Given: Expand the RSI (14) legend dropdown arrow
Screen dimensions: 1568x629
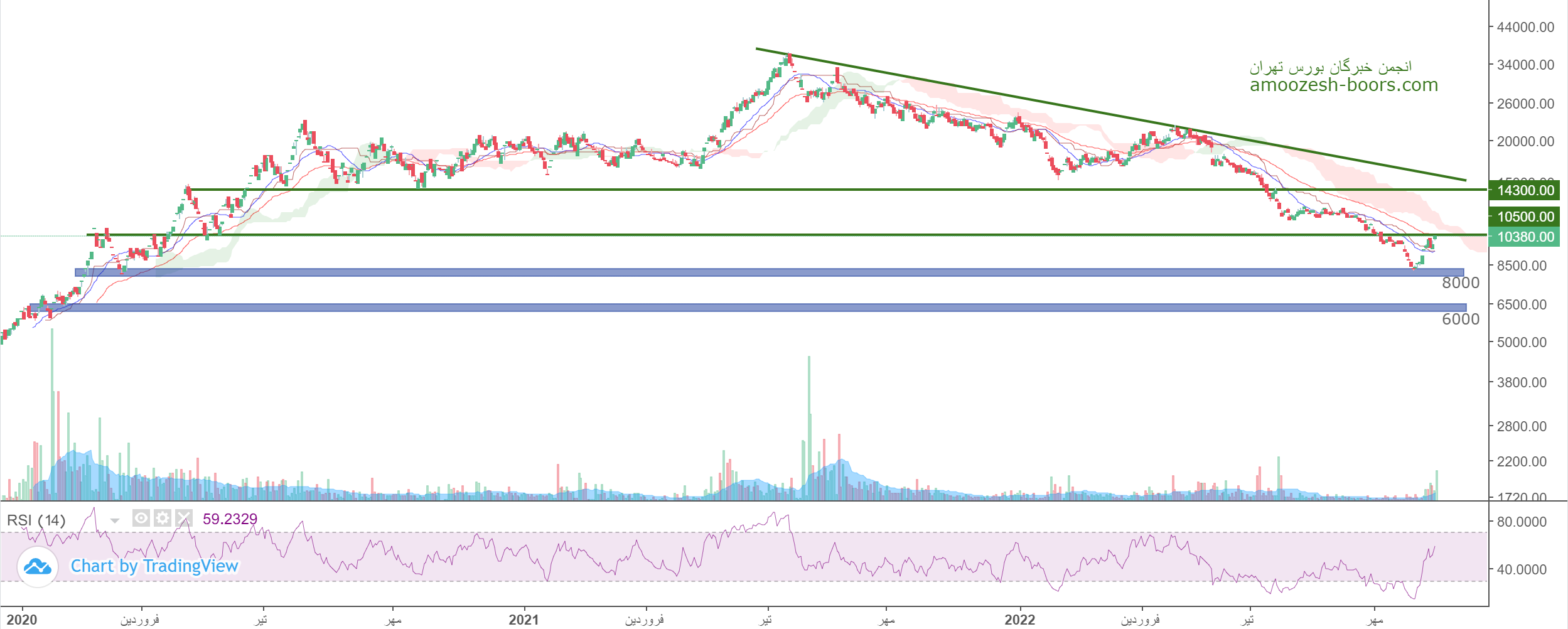Looking at the screenshot, I should 114,520.
